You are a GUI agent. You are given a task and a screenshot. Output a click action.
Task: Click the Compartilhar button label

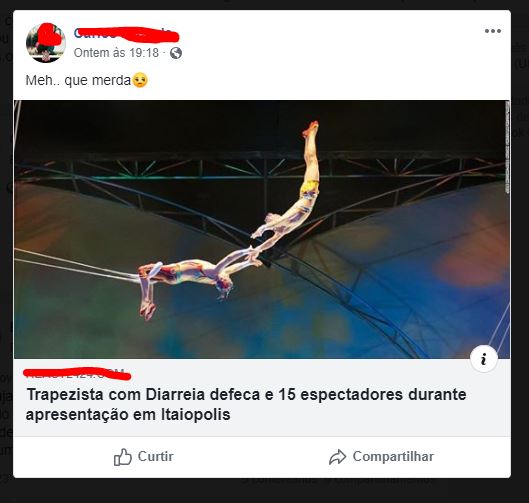tap(393, 456)
